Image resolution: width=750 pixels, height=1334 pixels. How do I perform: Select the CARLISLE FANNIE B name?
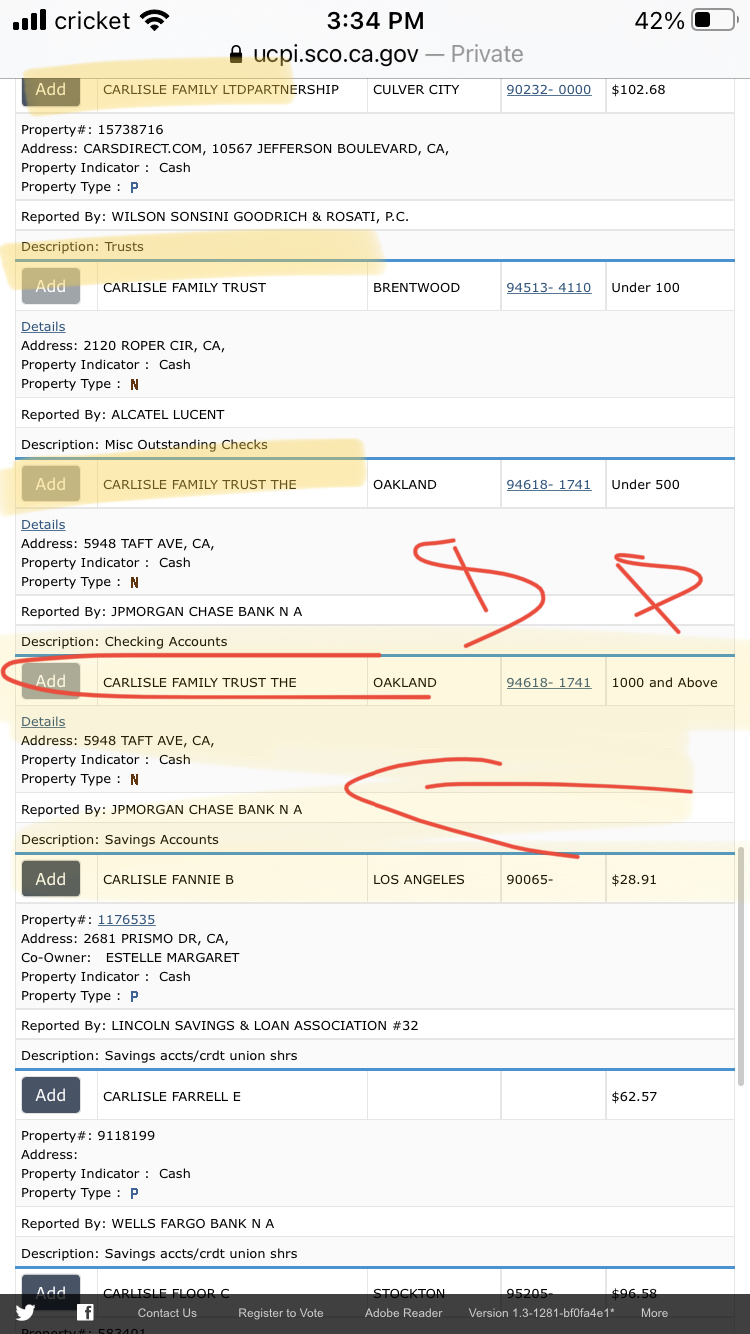pyautogui.click(x=168, y=879)
